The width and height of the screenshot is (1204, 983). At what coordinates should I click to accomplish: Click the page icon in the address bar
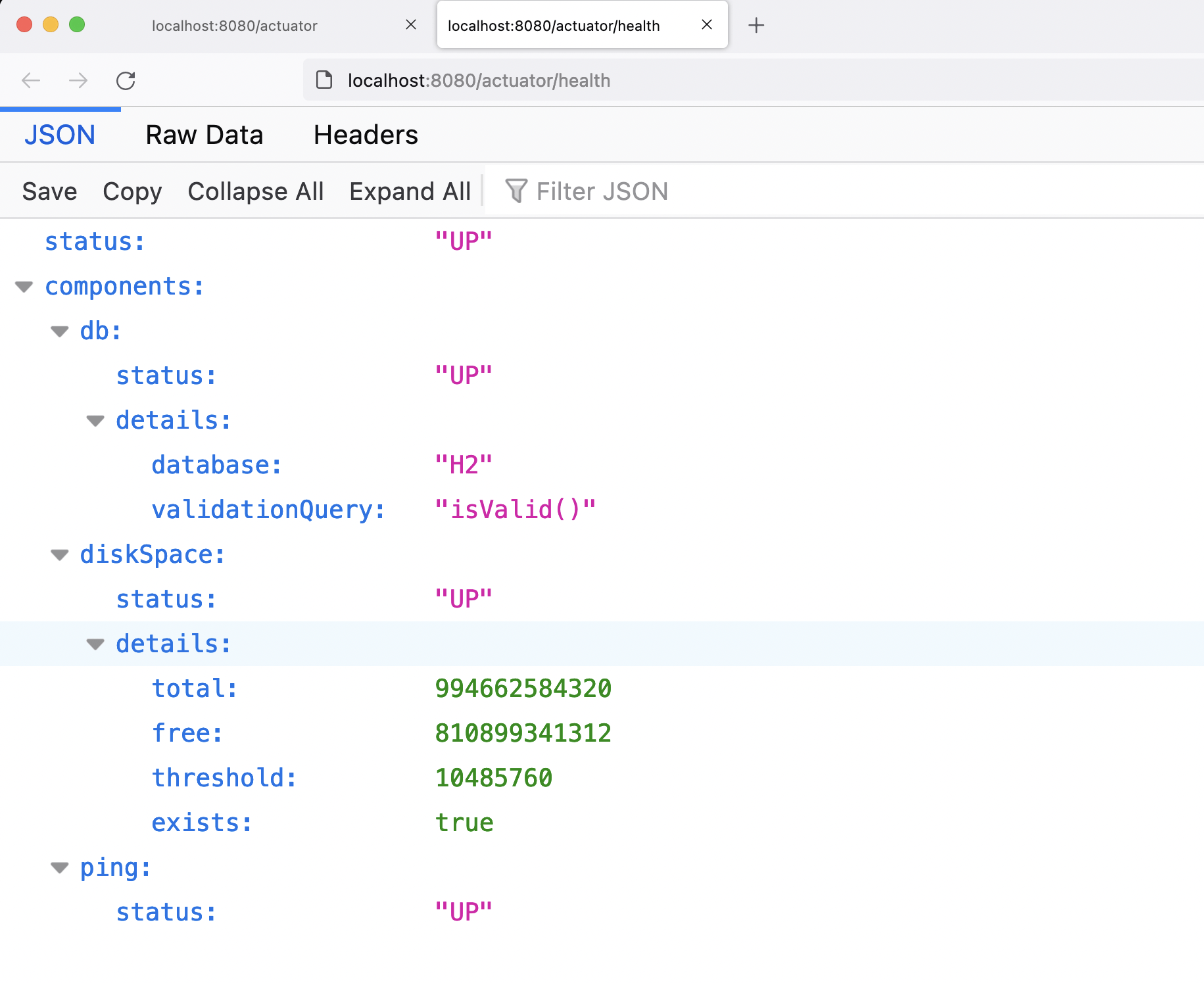tap(324, 80)
